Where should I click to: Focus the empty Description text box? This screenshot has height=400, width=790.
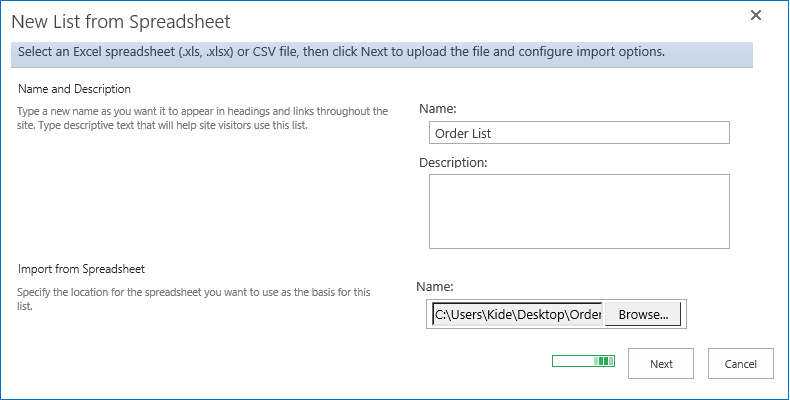[x=579, y=211]
